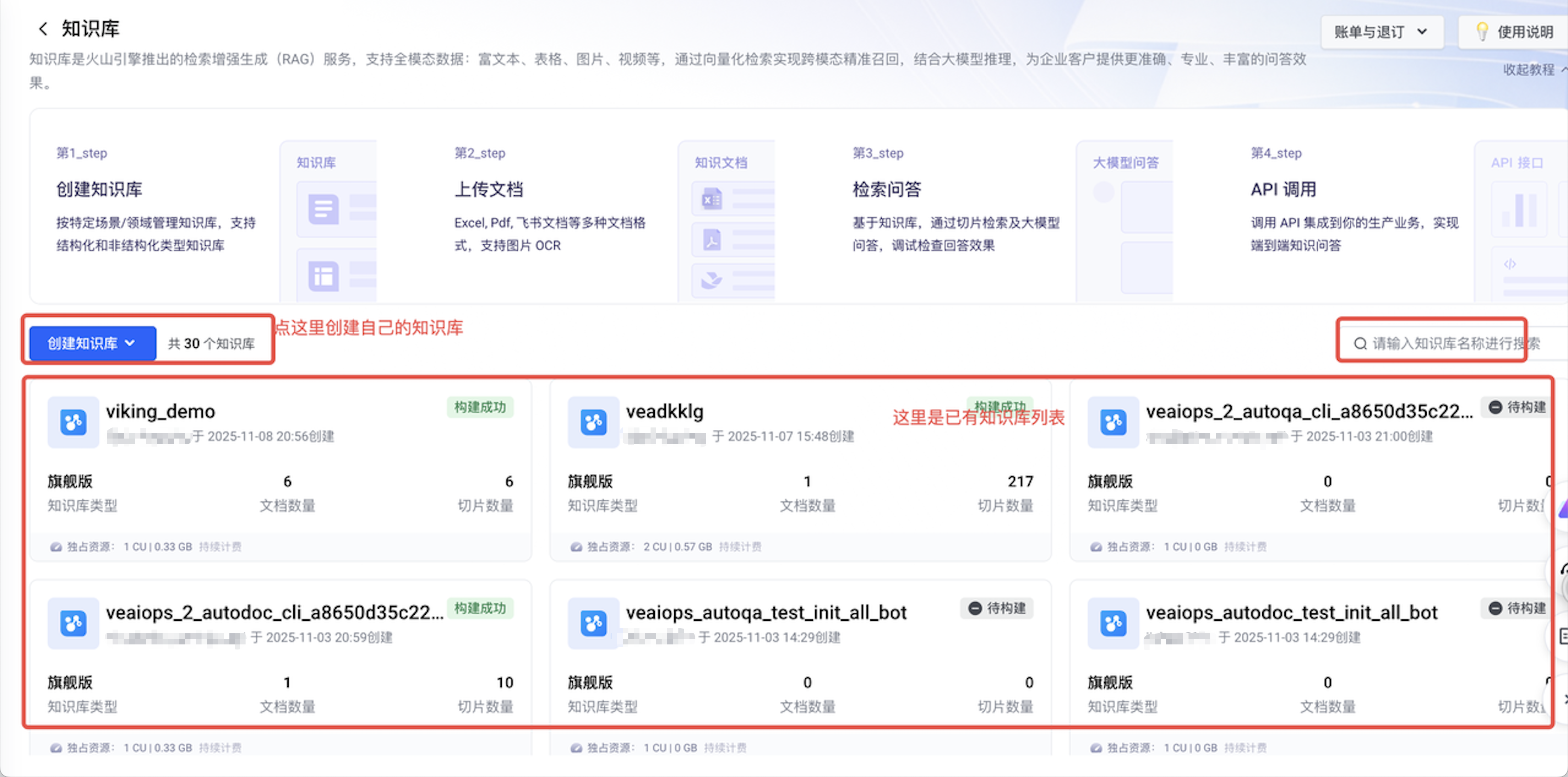Click 待构建 status on veaiops_autoqa_test_init_all_bot
The width and height of the screenshot is (1568, 777).
(996, 608)
